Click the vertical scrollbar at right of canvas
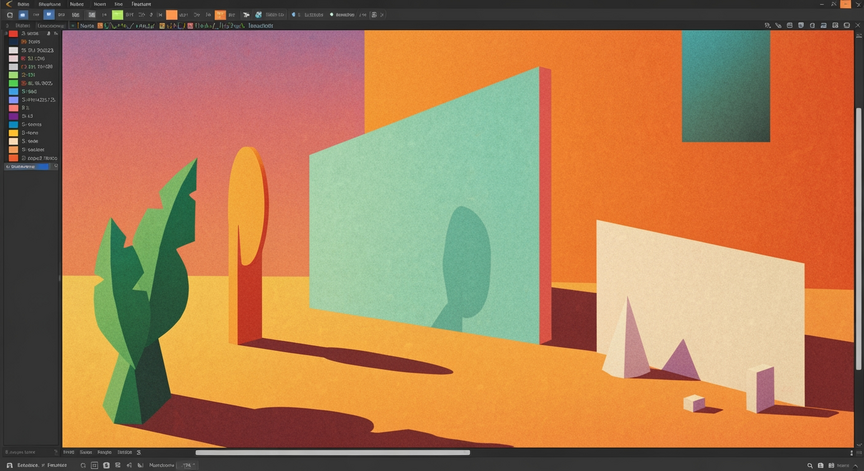The height and width of the screenshot is (471, 864). point(858,239)
